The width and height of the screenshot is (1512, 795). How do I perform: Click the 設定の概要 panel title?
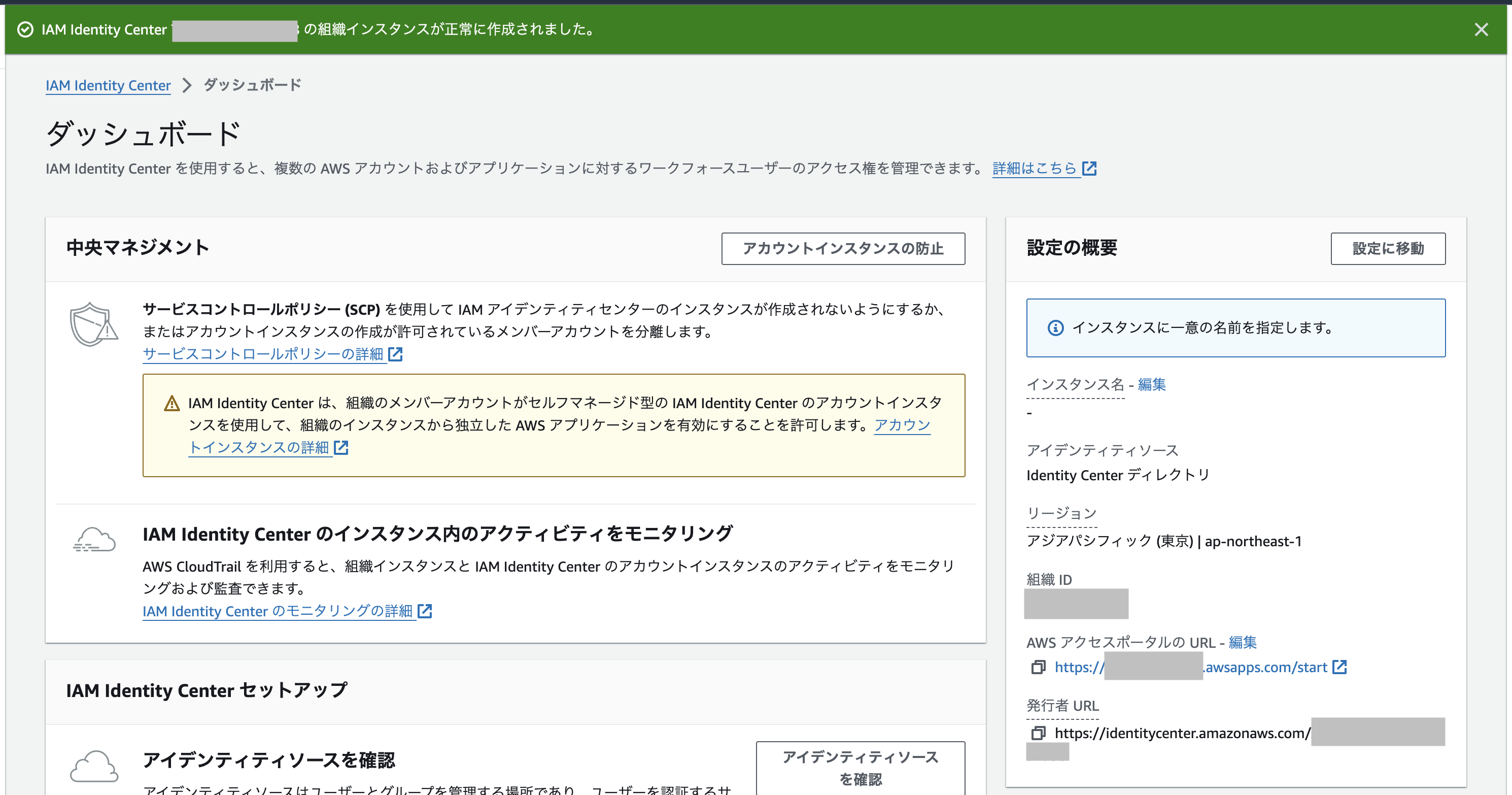[1072, 248]
